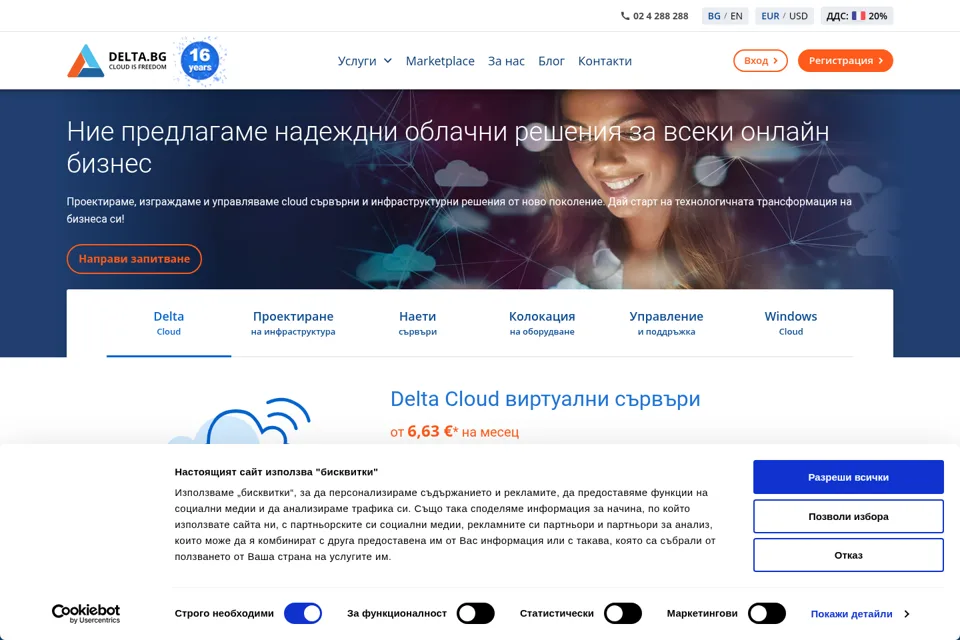Enable Статистически cookies switch
Viewport: 960px width, 640px height.
[x=623, y=613]
